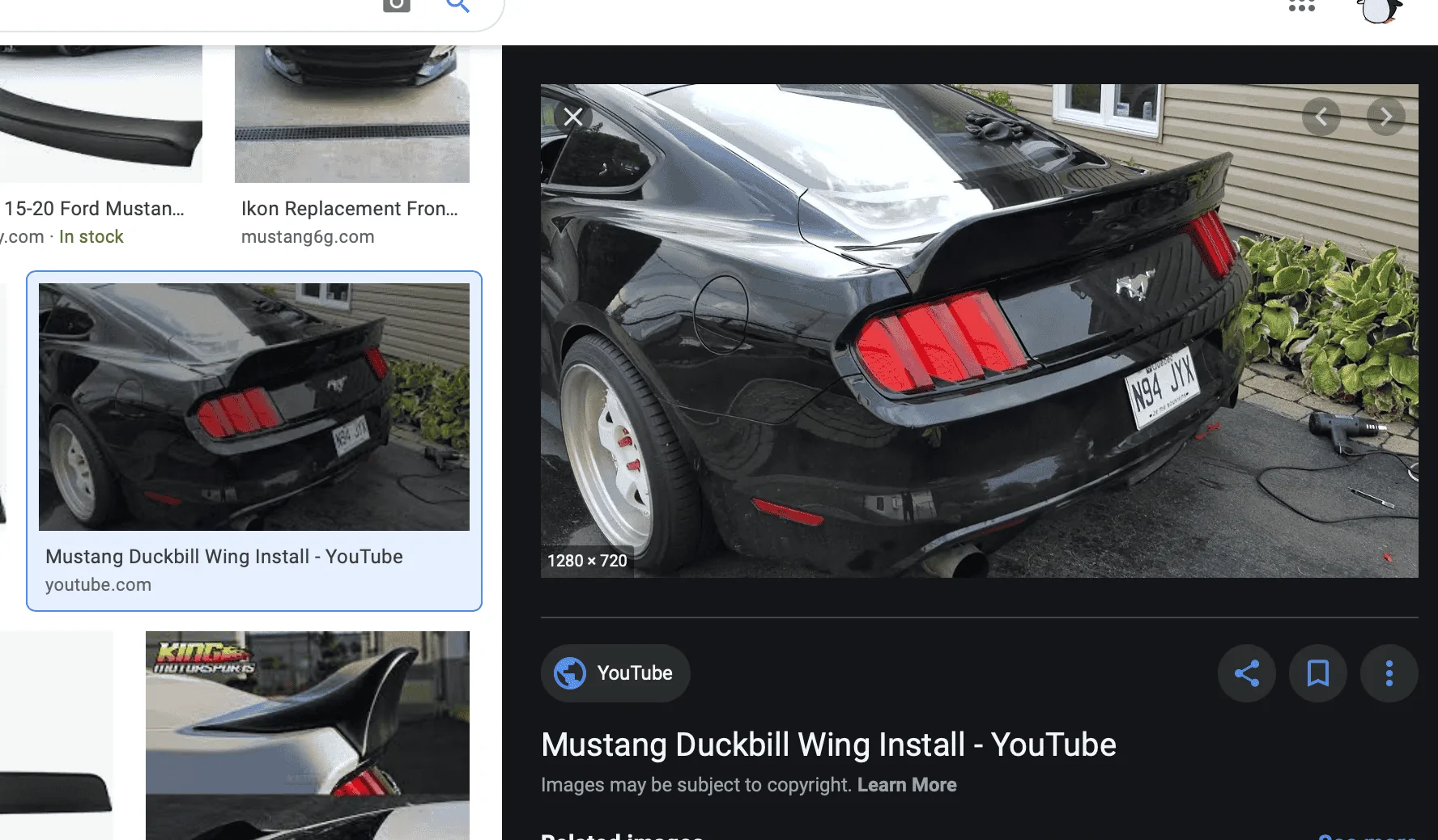Open Ikon Replacement Front result title

(350, 209)
